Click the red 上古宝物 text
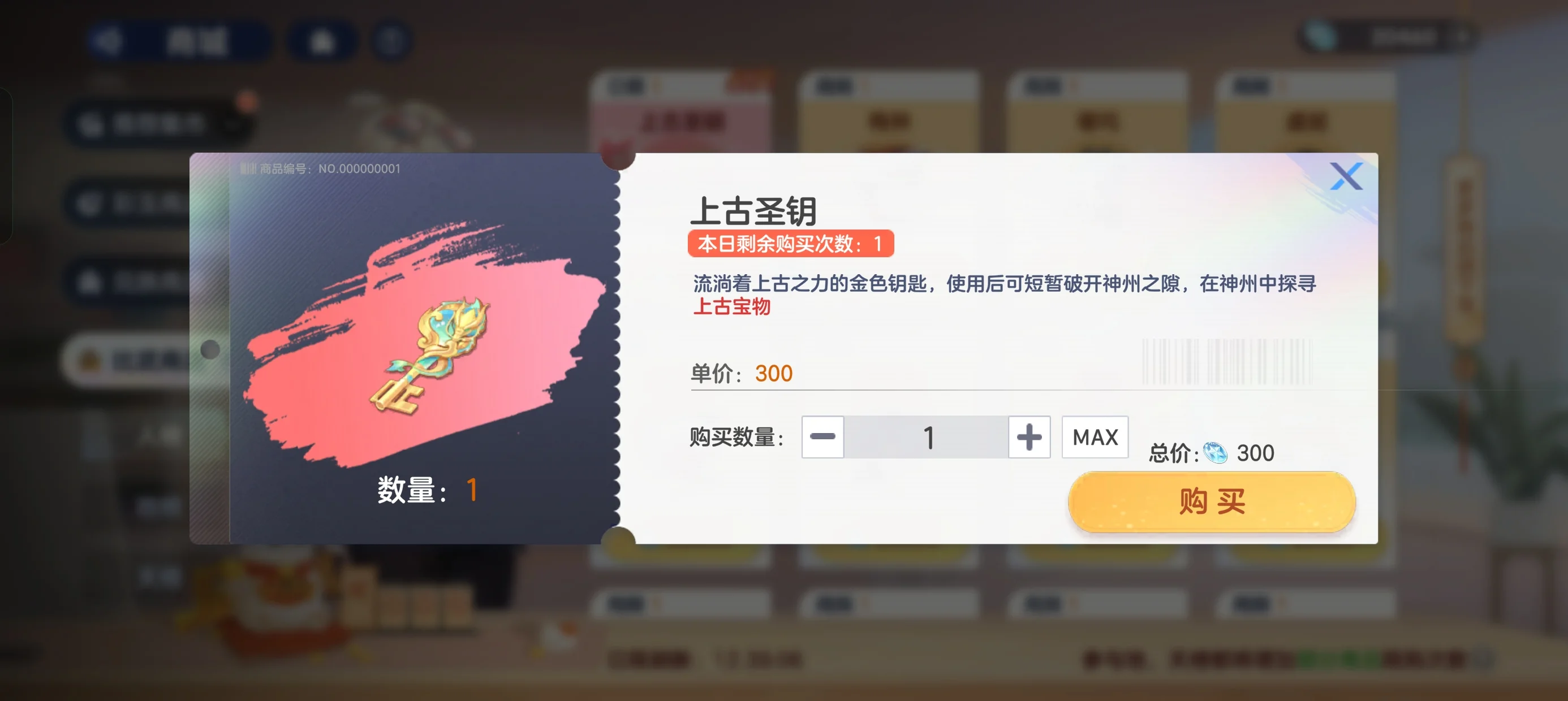 tap(731, 306)
